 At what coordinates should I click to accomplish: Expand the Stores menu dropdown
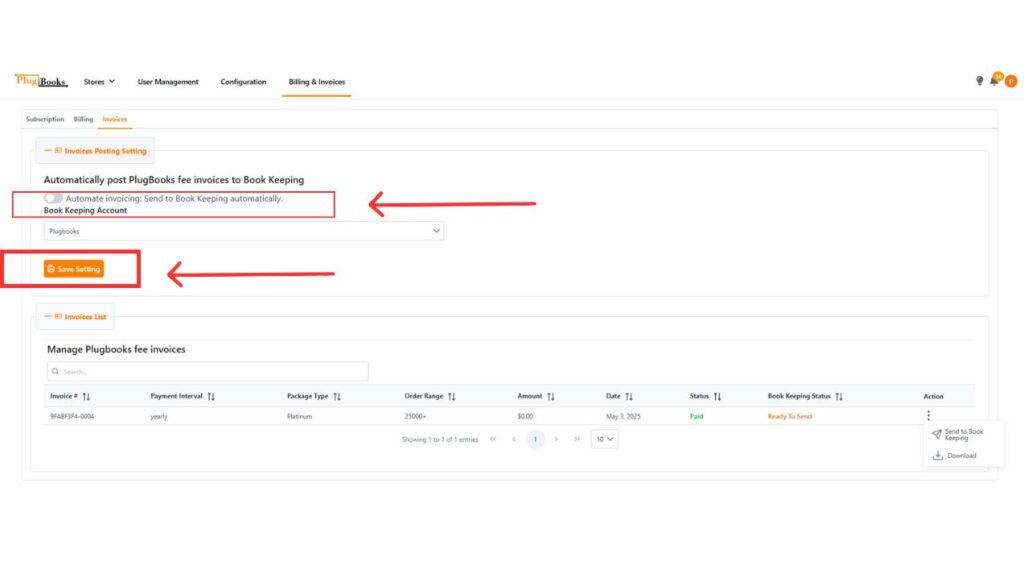pos(99,82)
